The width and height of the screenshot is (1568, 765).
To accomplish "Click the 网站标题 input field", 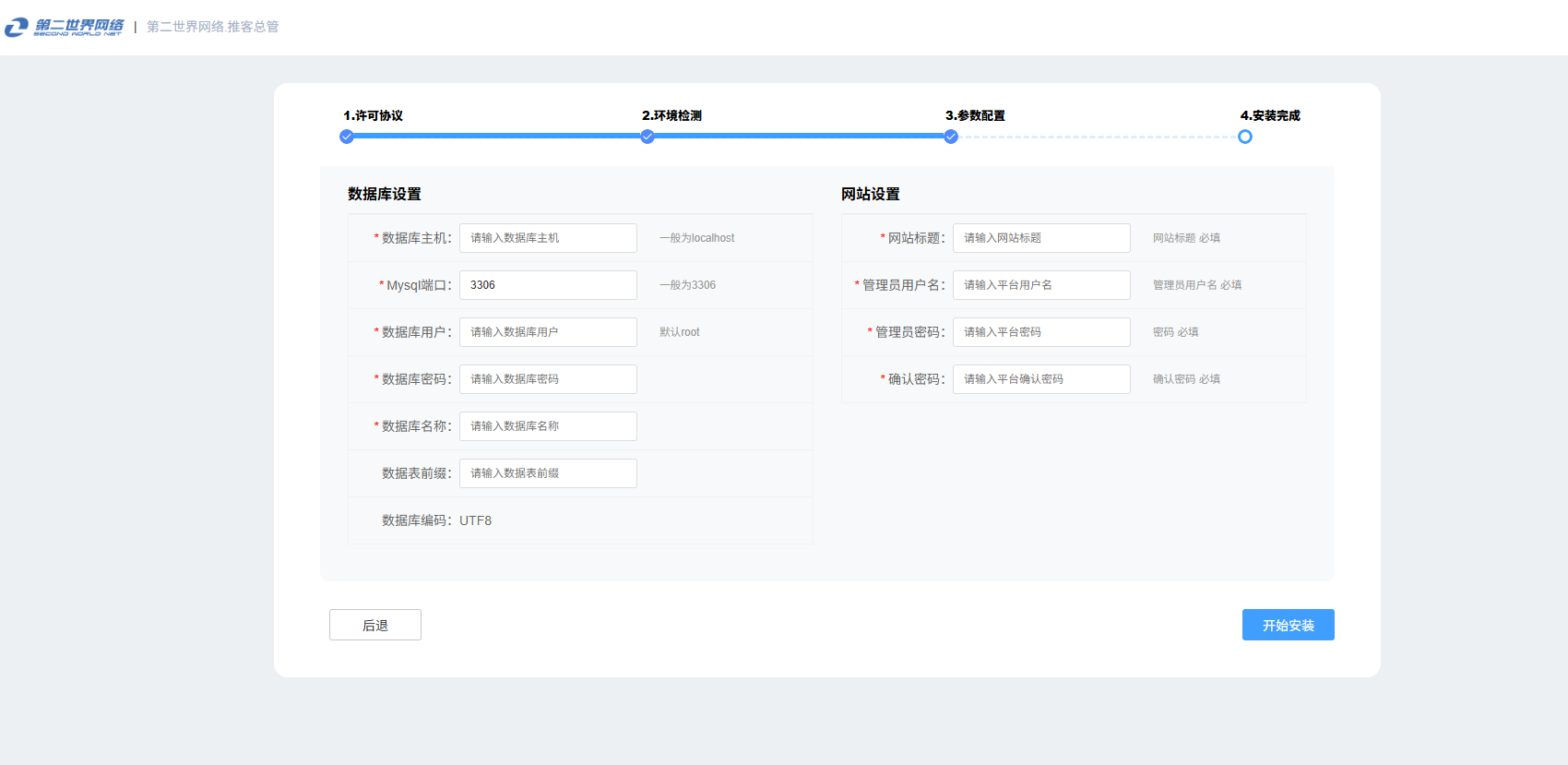I will 1041,238.
